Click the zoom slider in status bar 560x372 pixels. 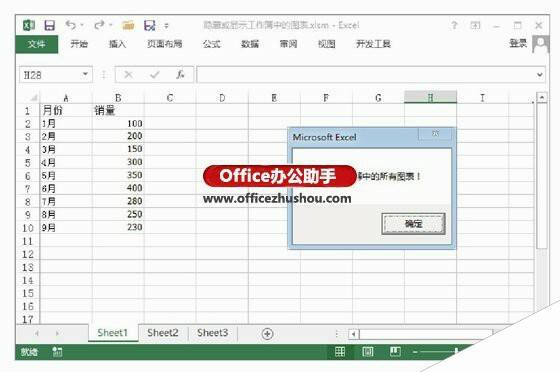[456, 352]
